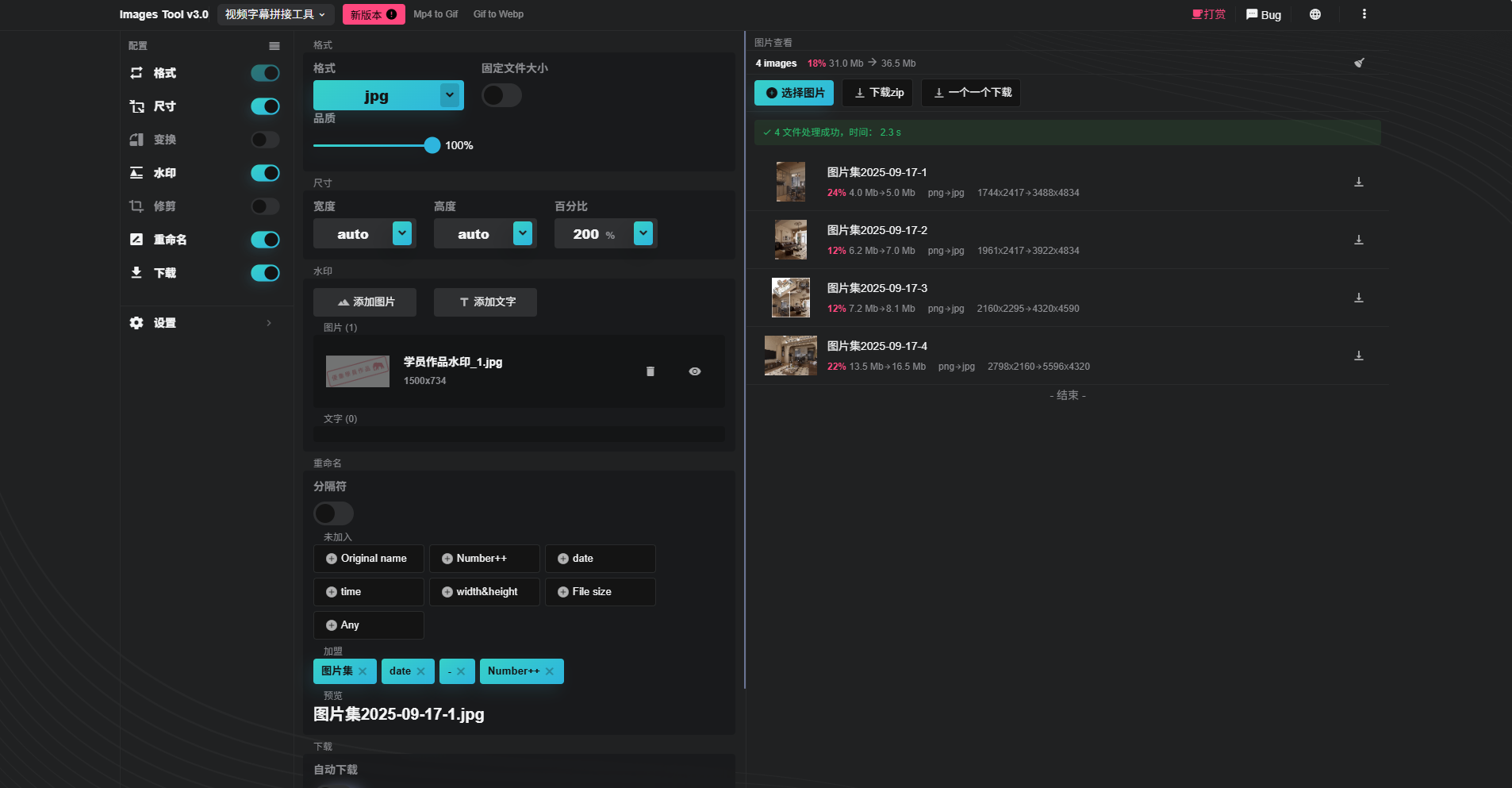Open the Mp4 to Gif tool

436,14
